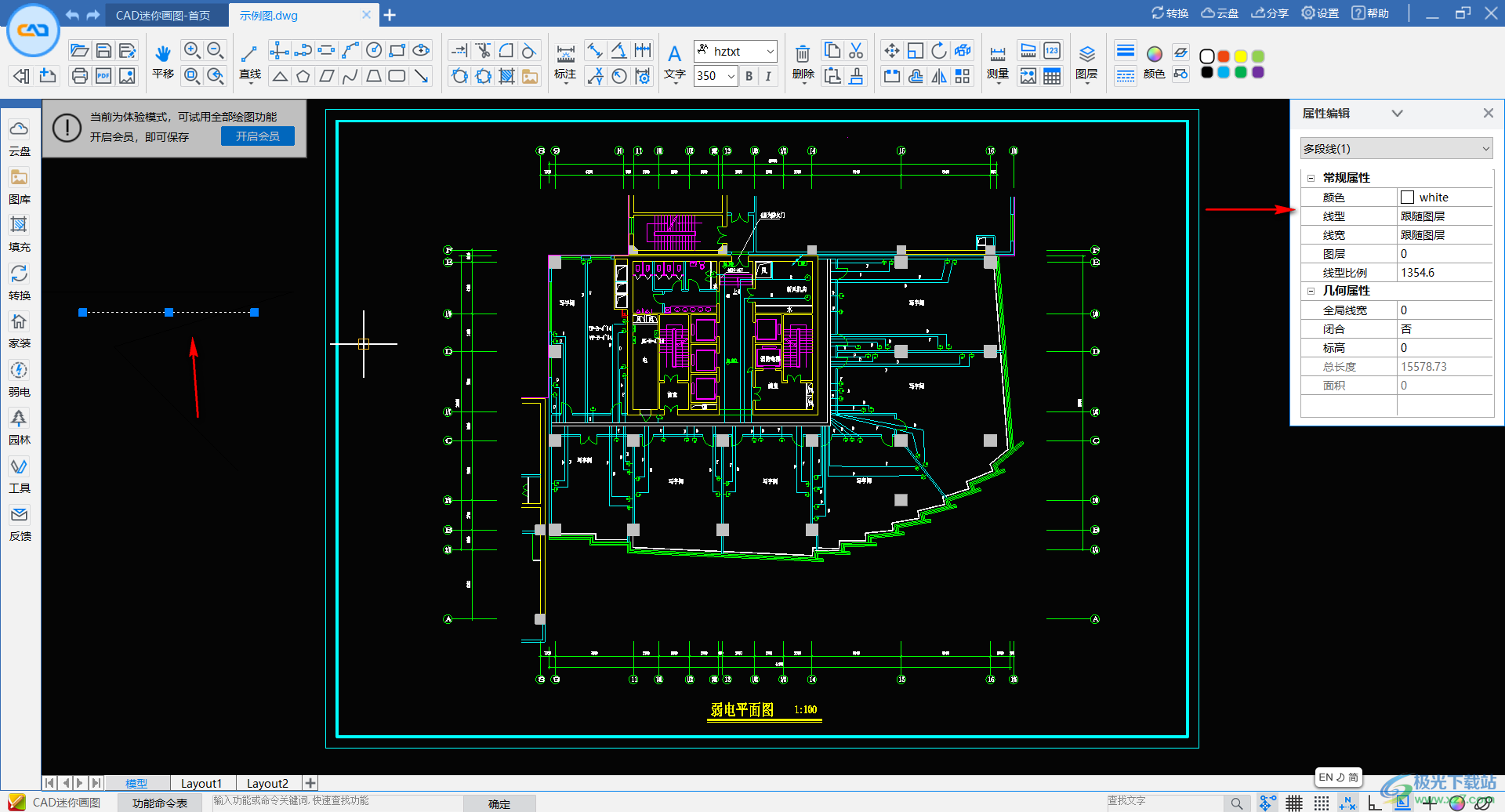Select the triangle shape tool
1505x812 pixels.
tap(280, 76)
